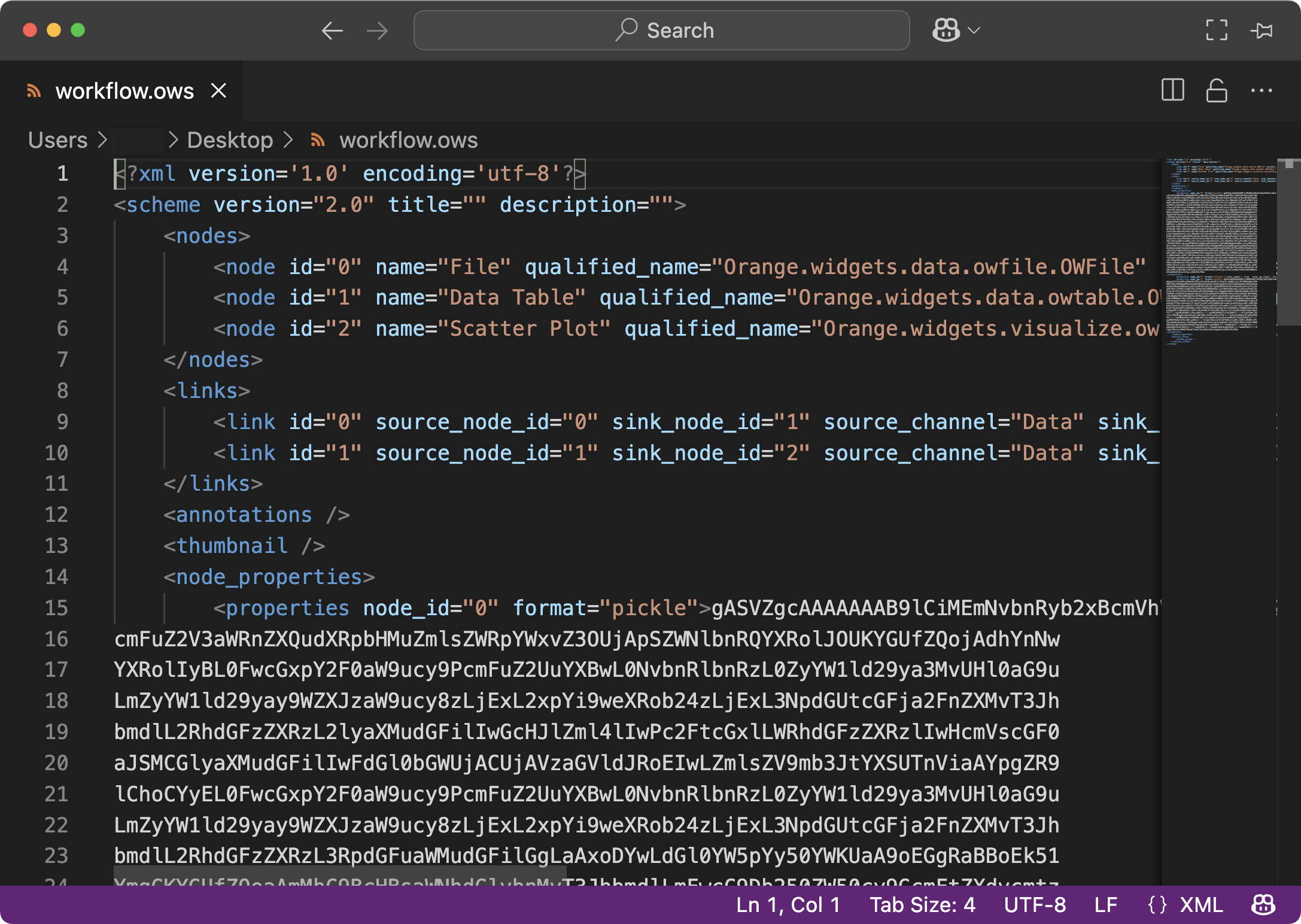The image size is (1301, 924).
Task: Open the Copilot chat icon in title bar
Action: (x=946, y=30)
